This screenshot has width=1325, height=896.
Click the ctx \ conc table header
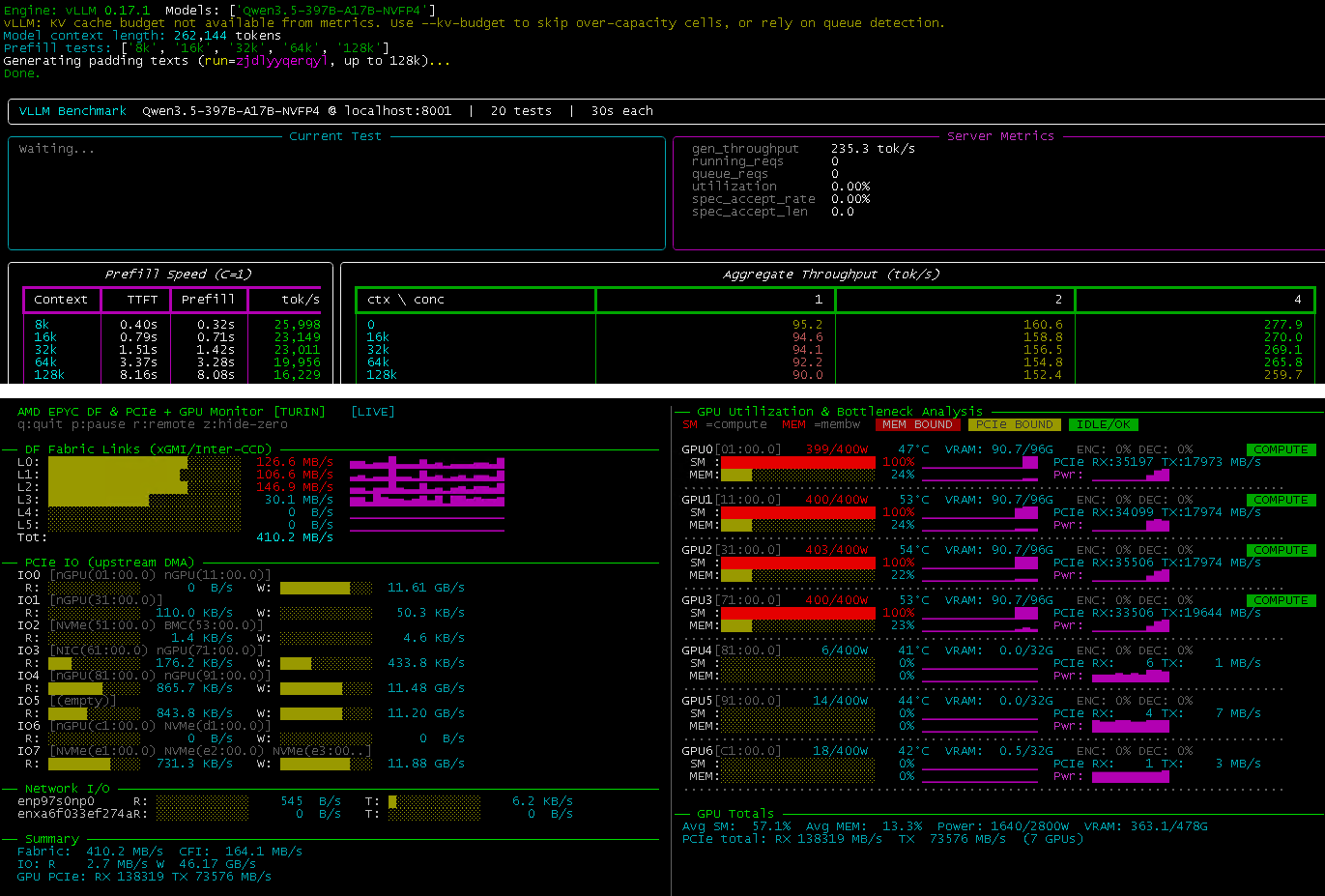(406, 300)
